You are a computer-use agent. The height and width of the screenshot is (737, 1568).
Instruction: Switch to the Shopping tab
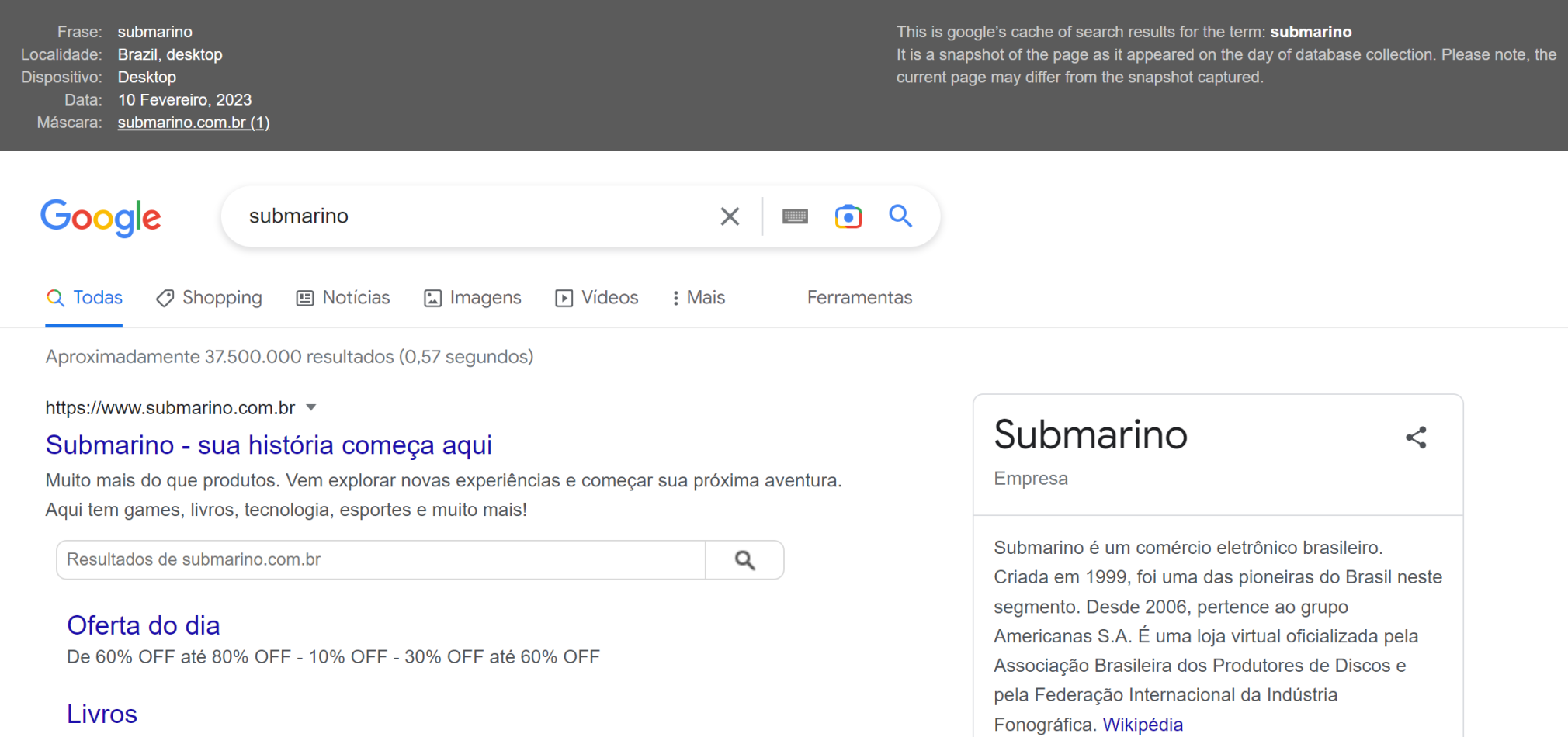pos(209,298)
